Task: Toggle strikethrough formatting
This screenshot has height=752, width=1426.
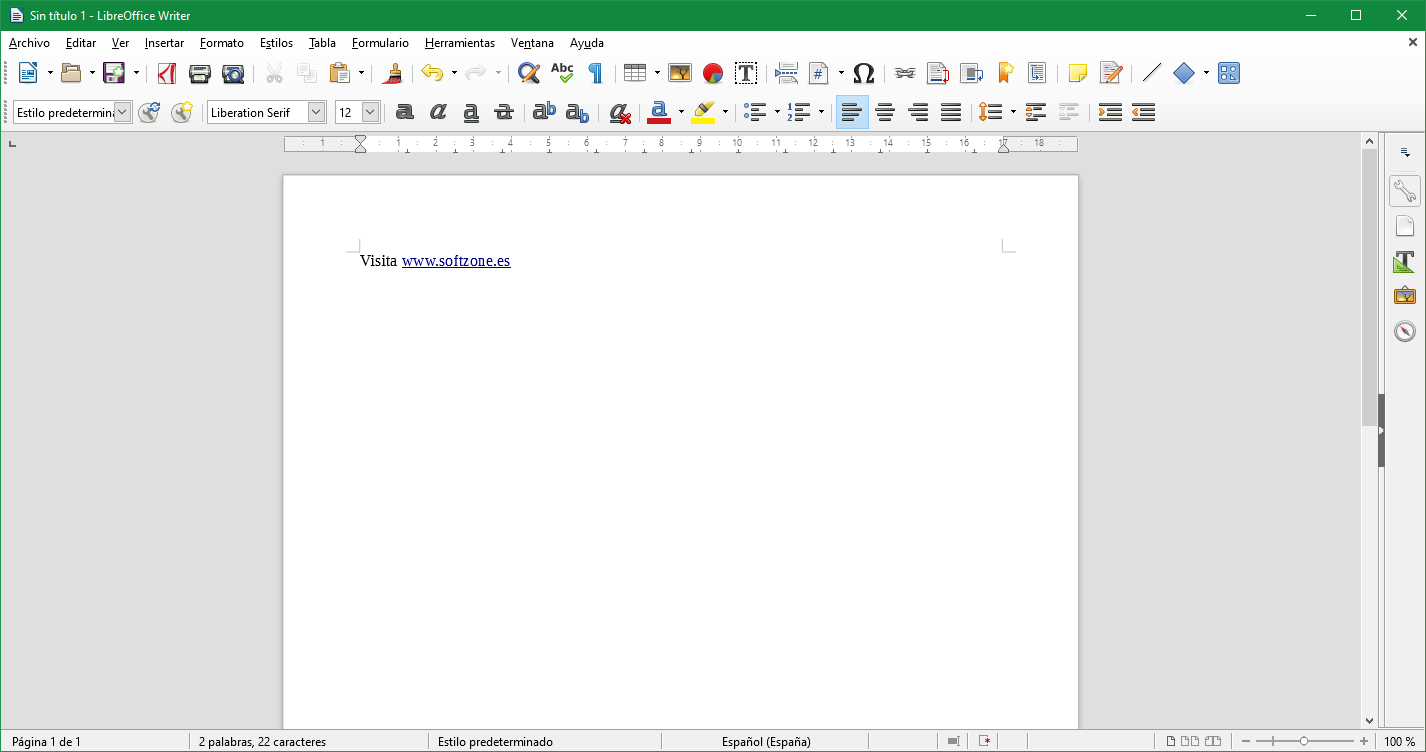Action: coord(504,113)
